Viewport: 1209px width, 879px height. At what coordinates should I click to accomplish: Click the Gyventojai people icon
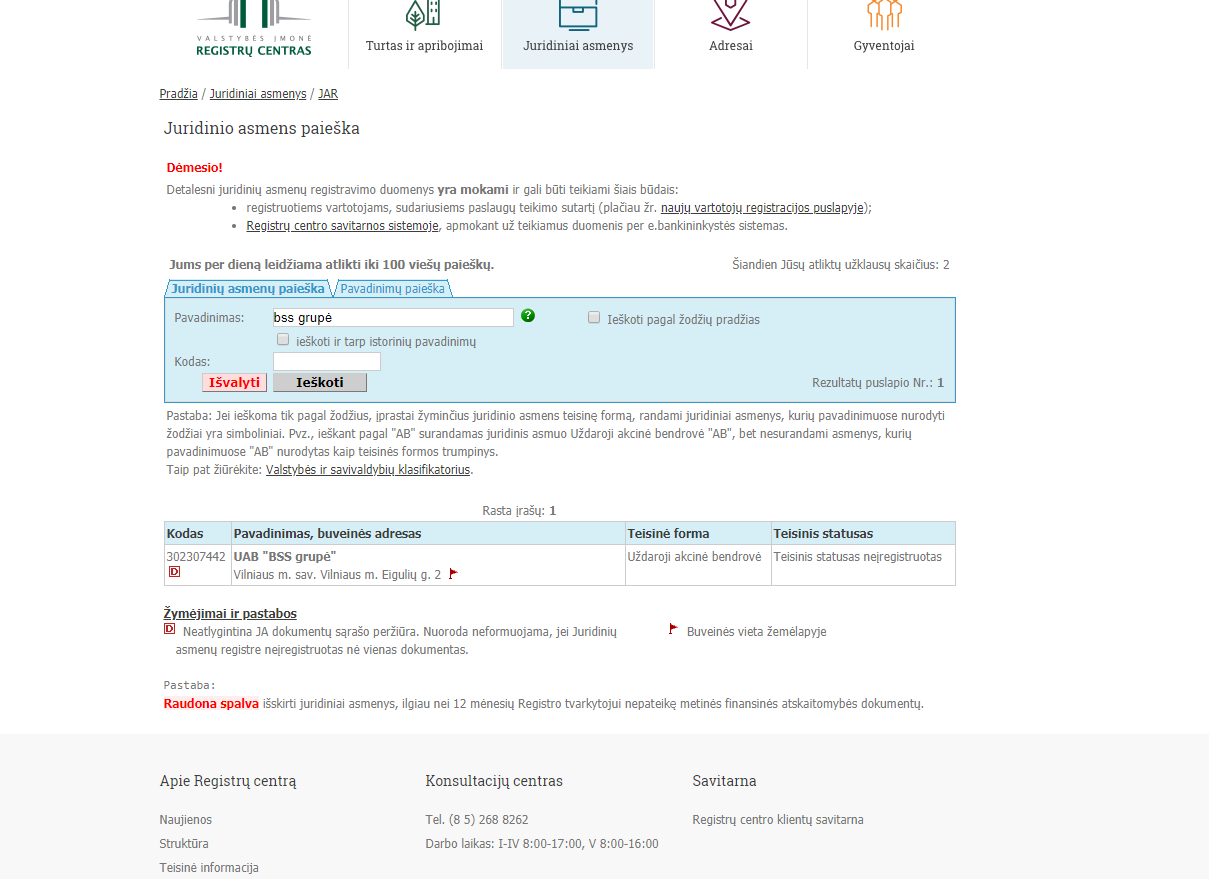coord(883,14)
